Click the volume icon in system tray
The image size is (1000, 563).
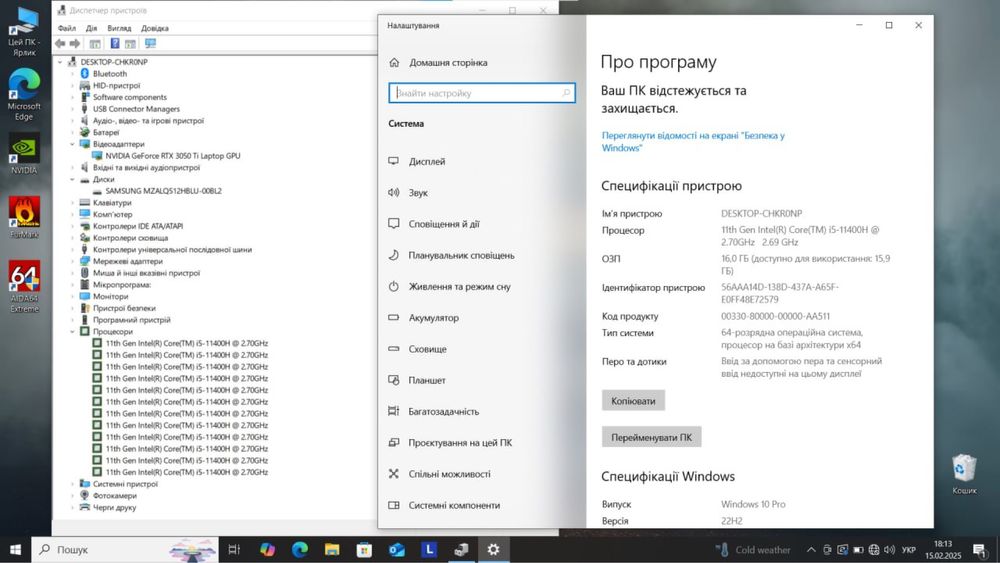pos(890,550)
